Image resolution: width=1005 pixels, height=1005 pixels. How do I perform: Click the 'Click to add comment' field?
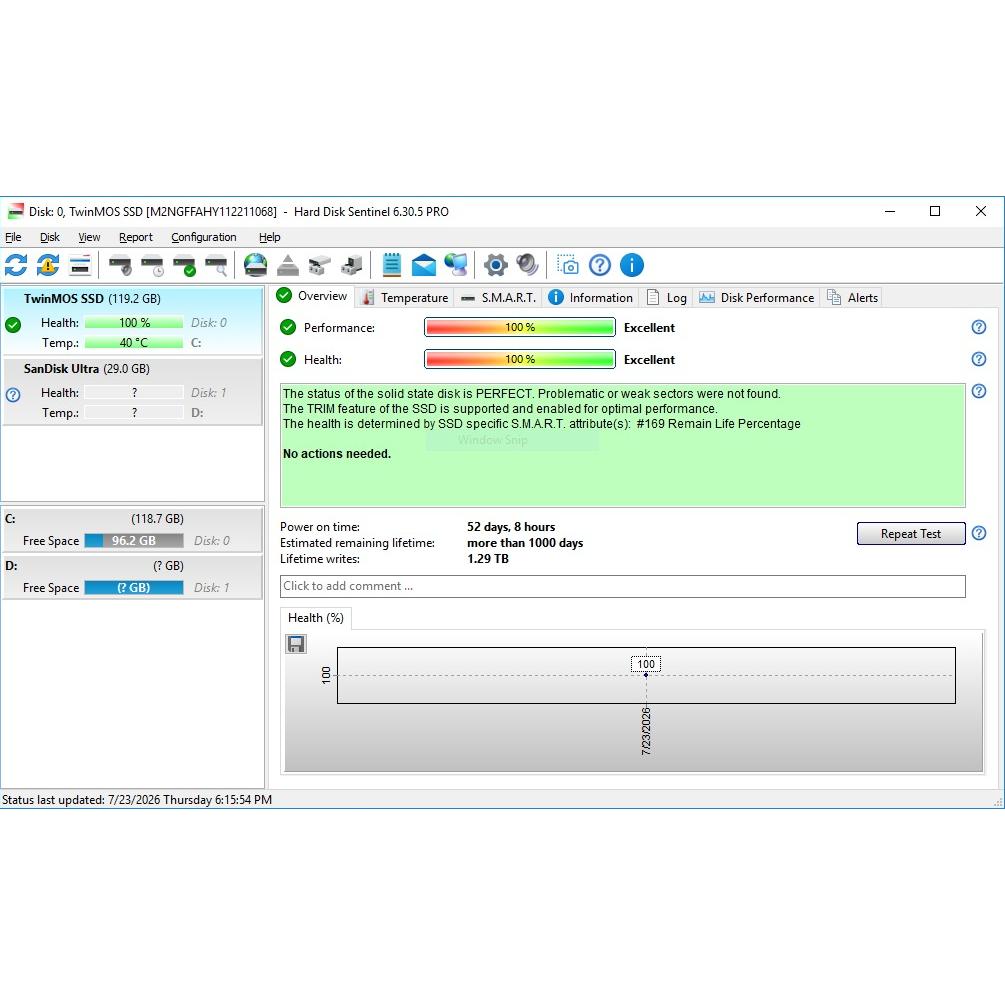click(x=622, y=586)
